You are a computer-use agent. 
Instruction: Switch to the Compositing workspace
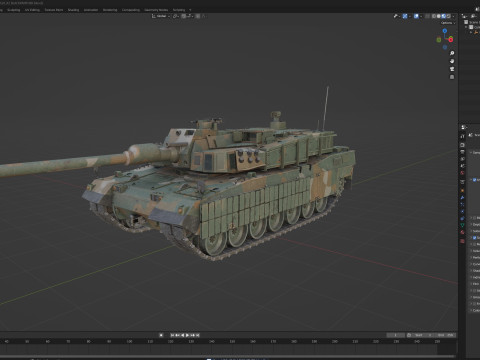tap(131, 10)
